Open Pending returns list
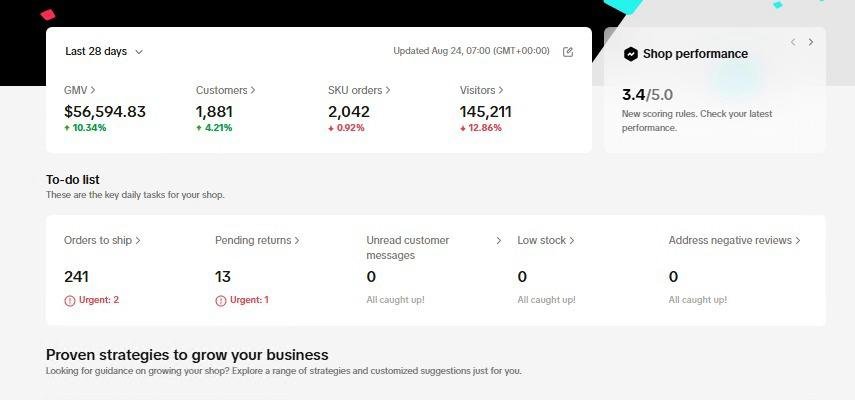The image size is (855, 400). 257,240
